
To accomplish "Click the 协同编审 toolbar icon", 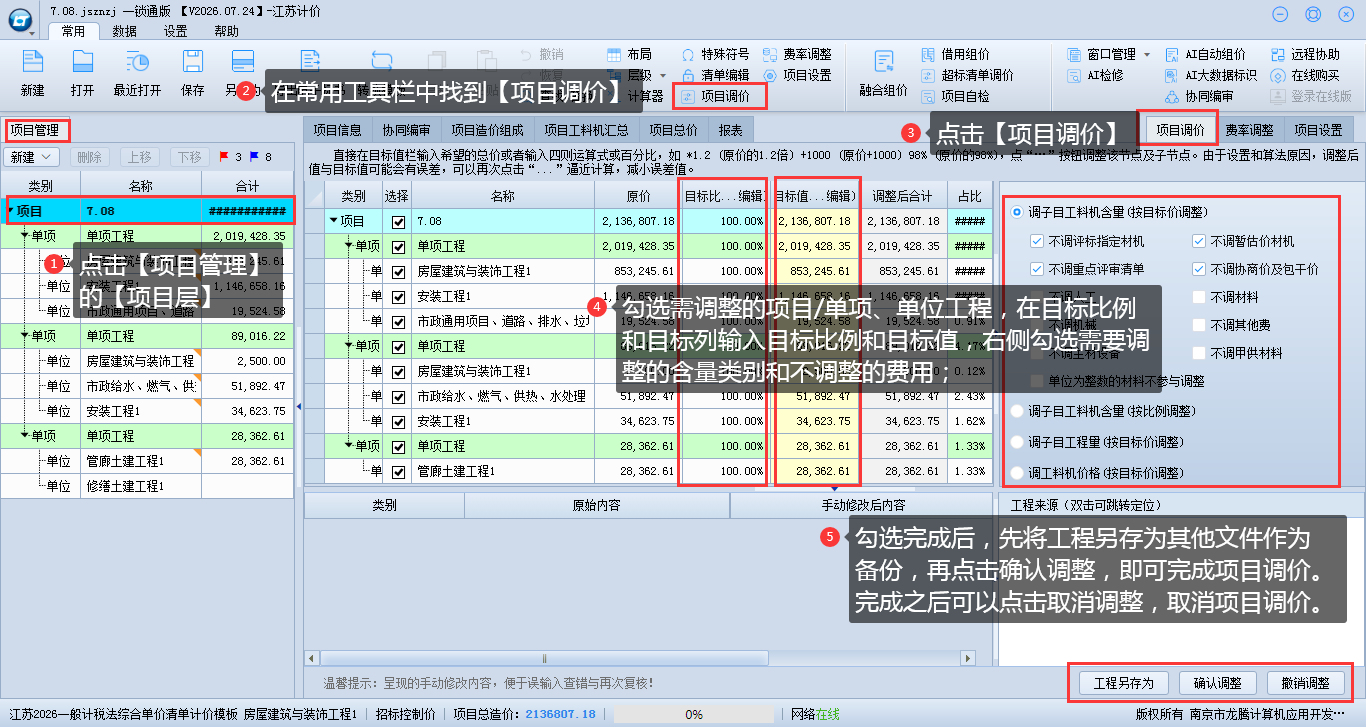I will click(x=1173, y=97).
